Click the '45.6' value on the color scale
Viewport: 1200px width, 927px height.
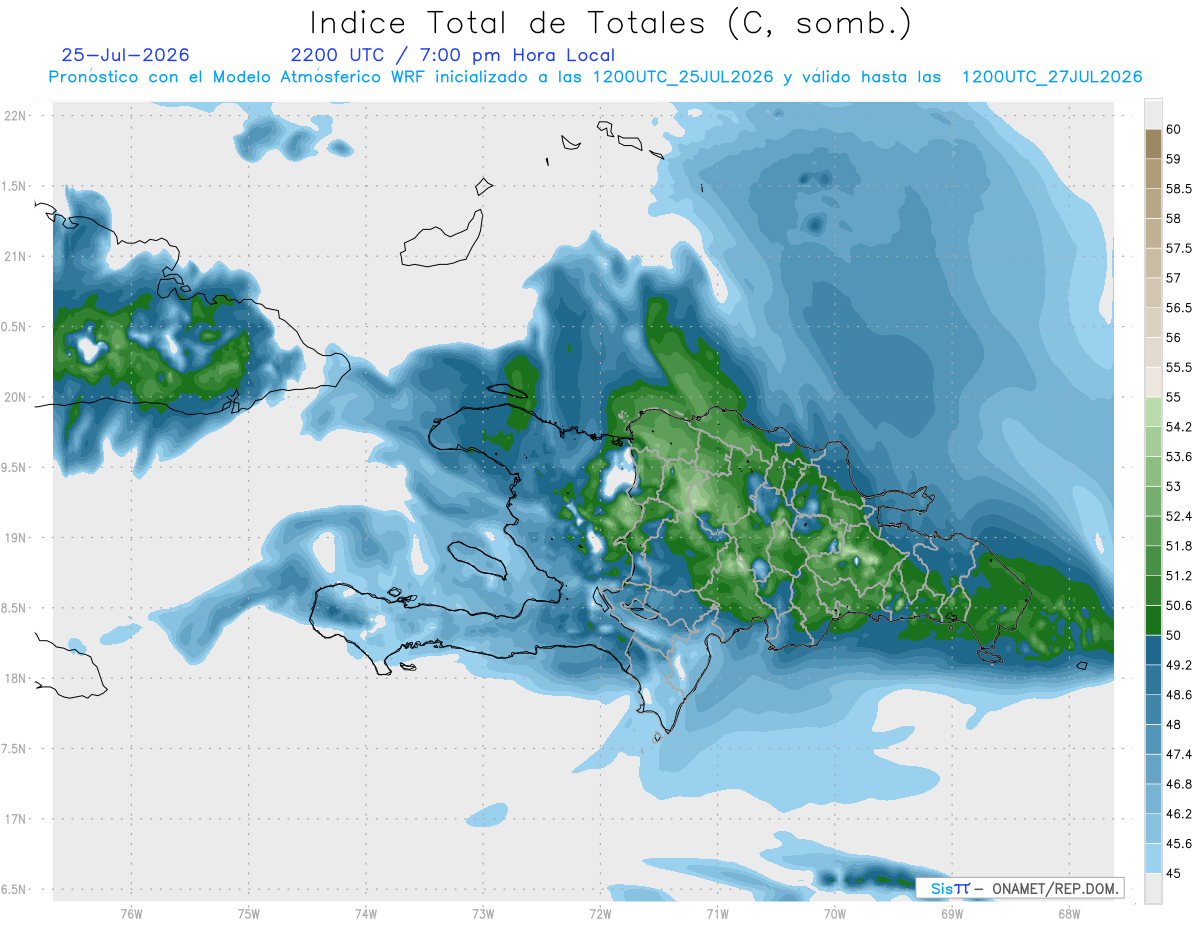pos(1180,844)
